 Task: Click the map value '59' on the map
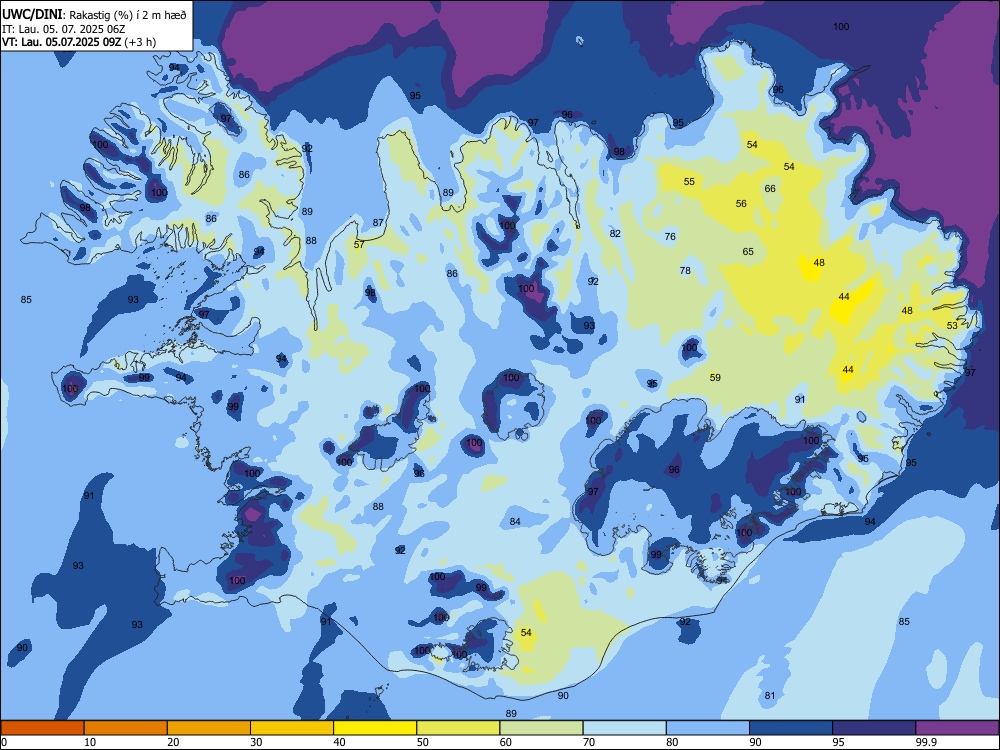click(x=715, y=378)
